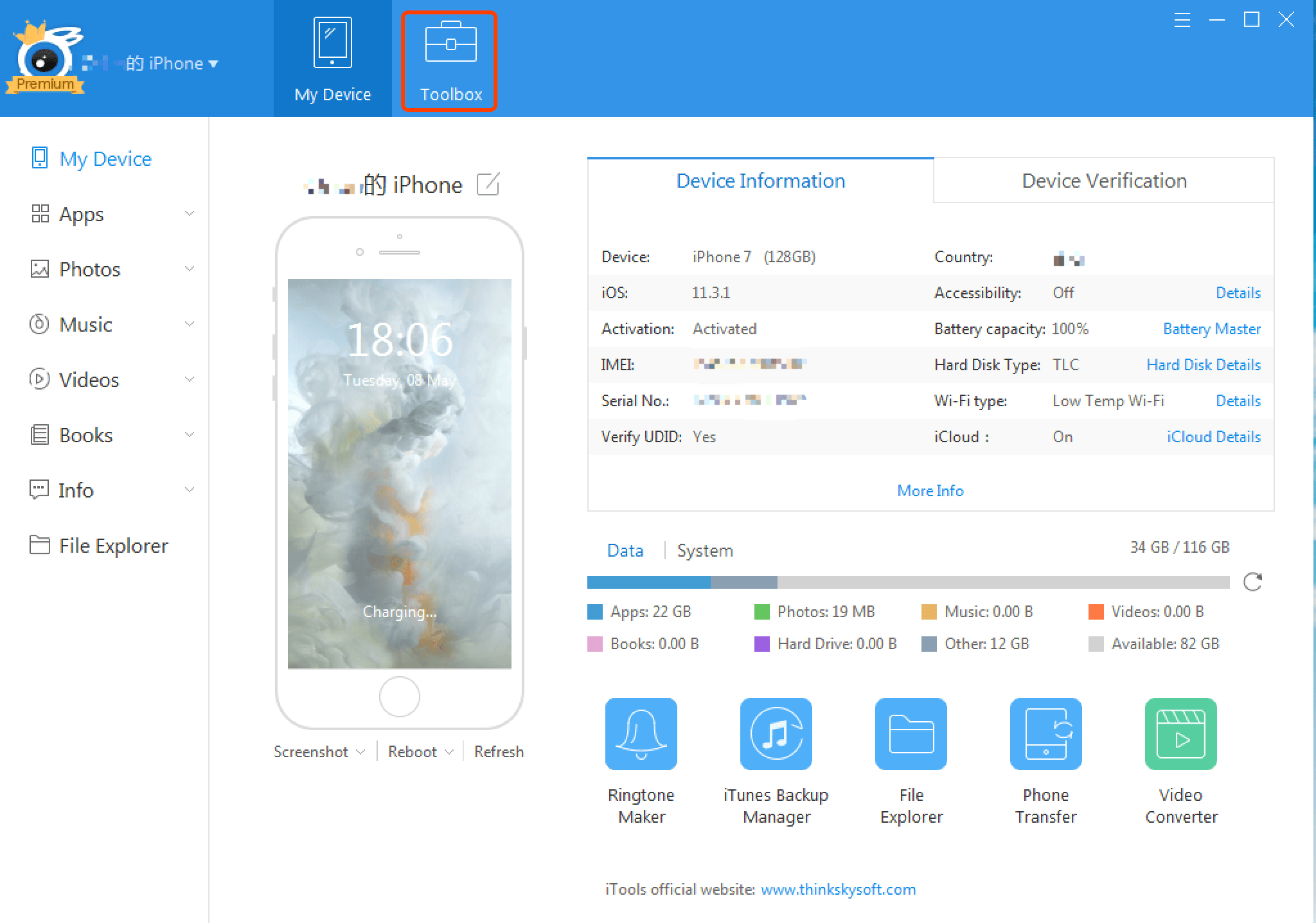The height and width of the screenshot is (923, 1316).
Task: Start the Phone Transfer tool
Action: coord(1045,734)
